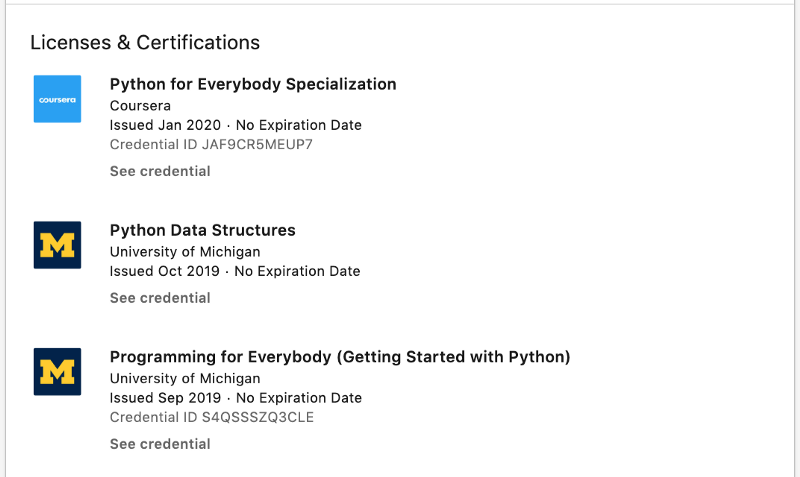
Task: Click the Coursera logo icon
Action: (x=57, y=99)
